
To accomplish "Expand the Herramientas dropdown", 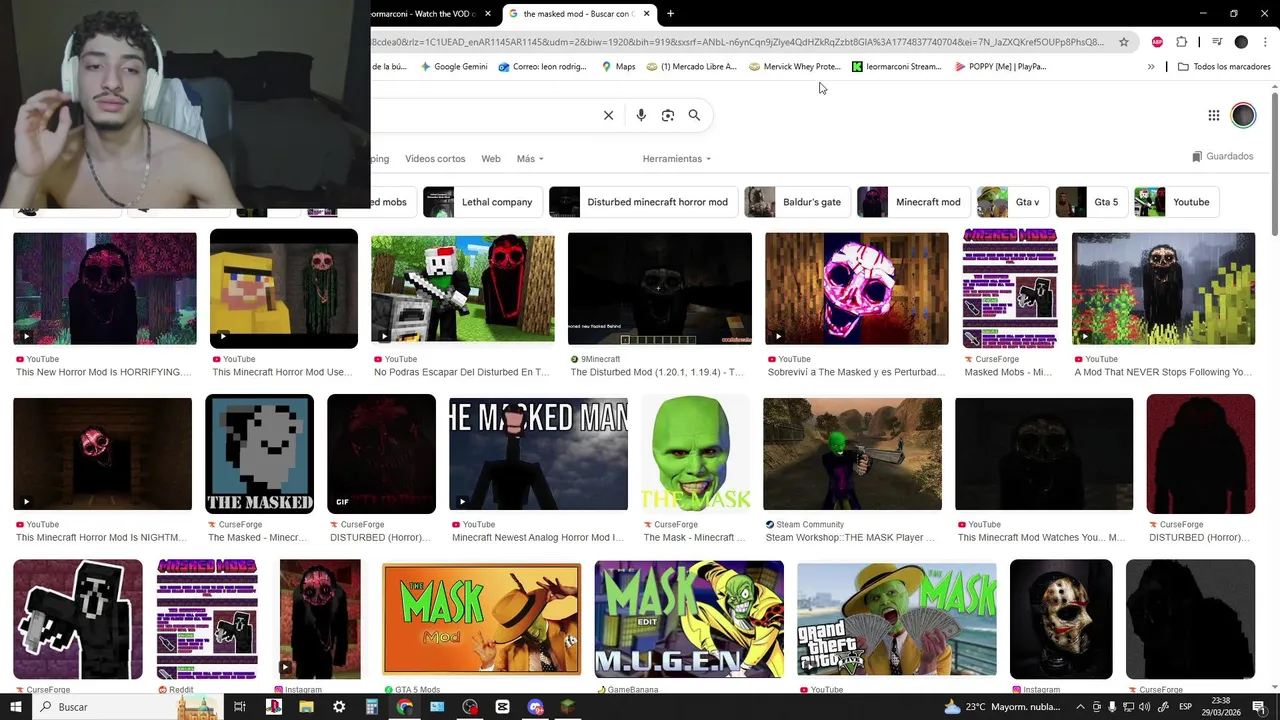I will (x=677, y=159).
